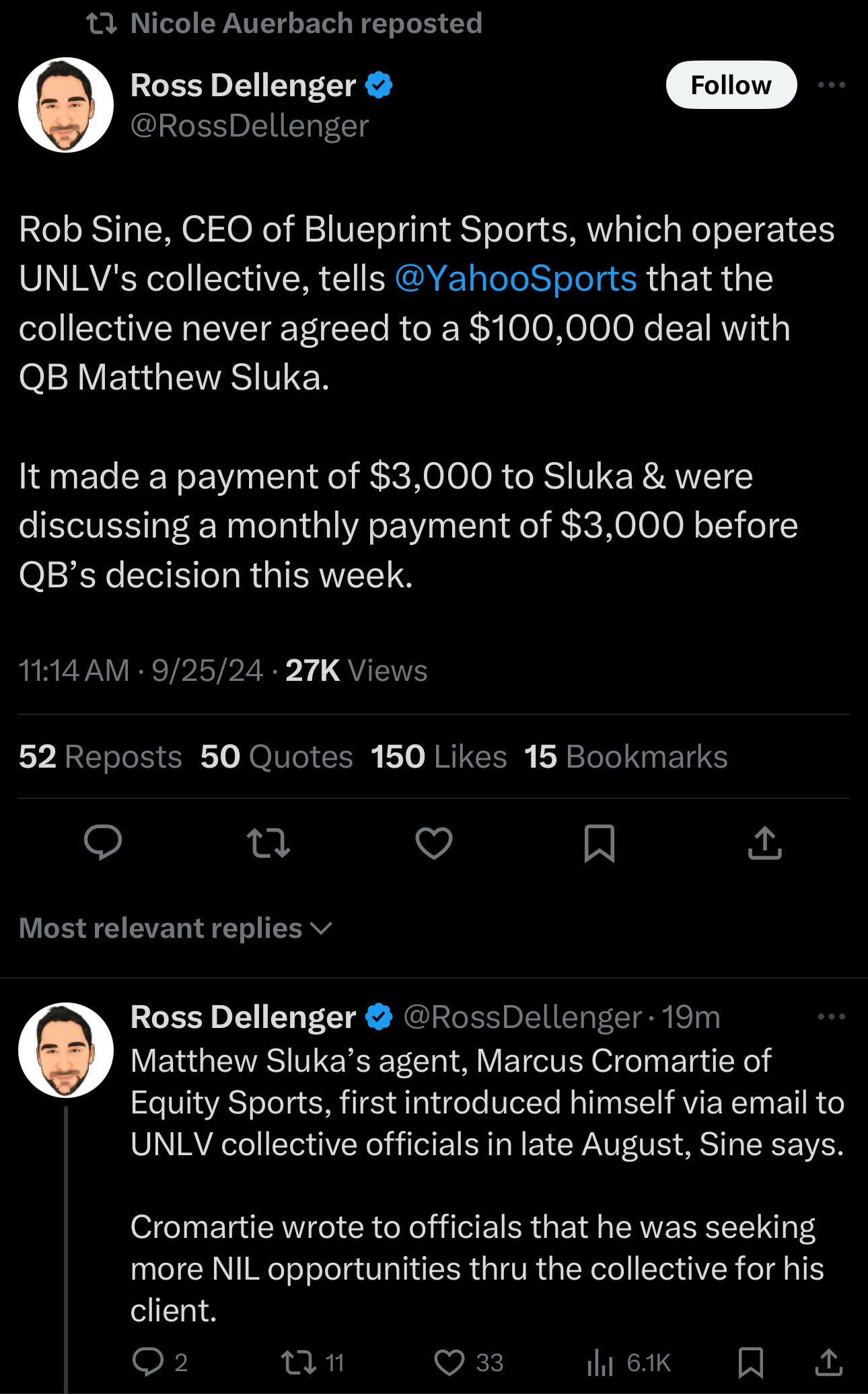View the 52 Reposts list
This screenshot has width=868, height=1394.
click(x=100, y=757)
